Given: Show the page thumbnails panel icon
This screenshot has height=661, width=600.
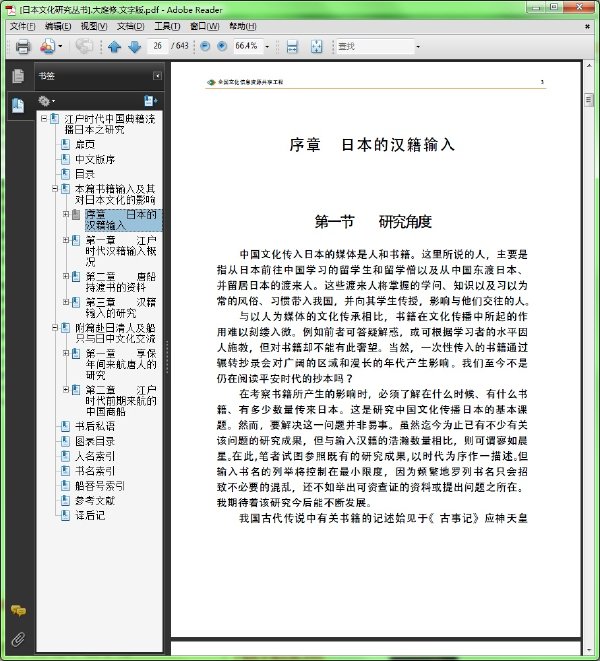Looking at the screenshot, I should tap(18, 76).
